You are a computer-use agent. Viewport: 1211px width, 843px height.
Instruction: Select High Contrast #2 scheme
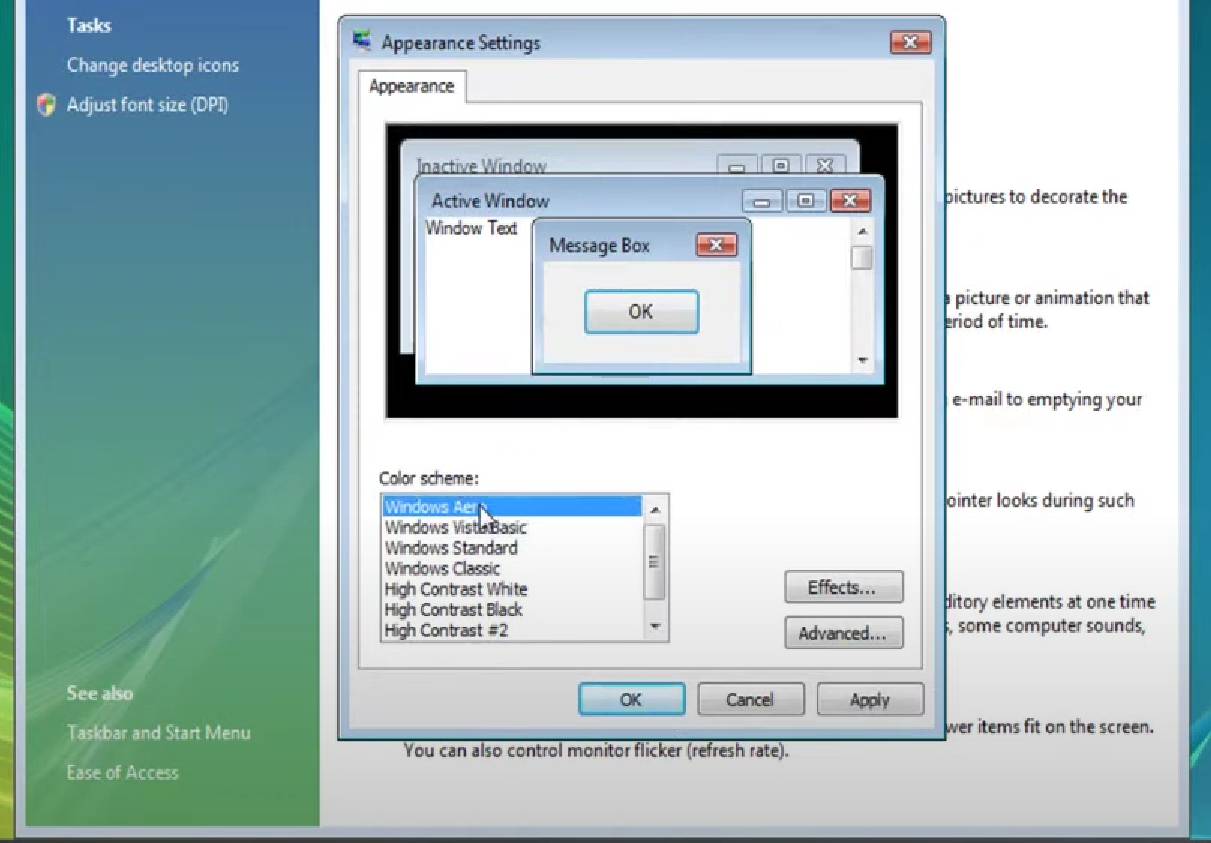(x=512, y=630)
